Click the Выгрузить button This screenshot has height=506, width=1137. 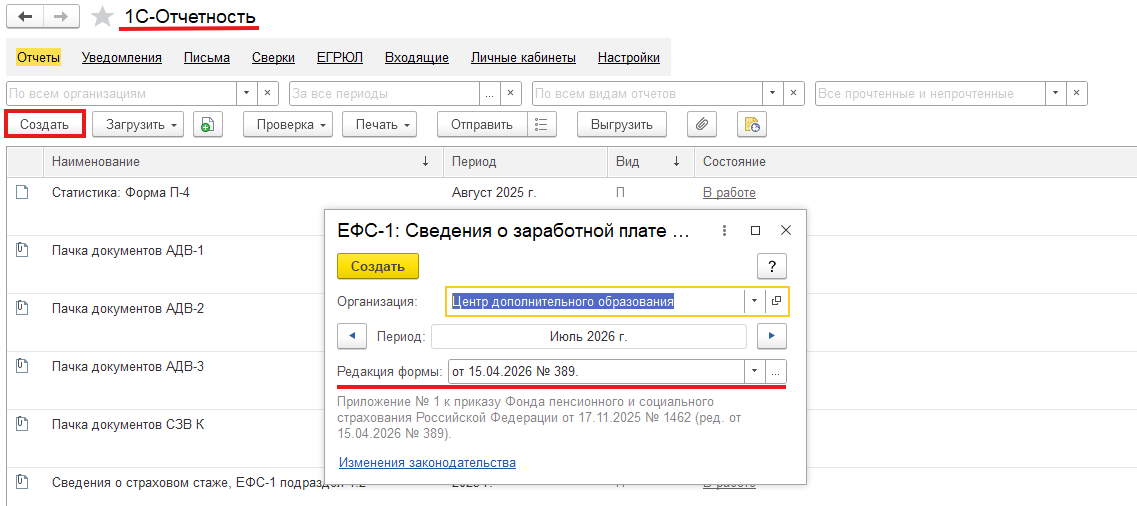pos(622,125)
